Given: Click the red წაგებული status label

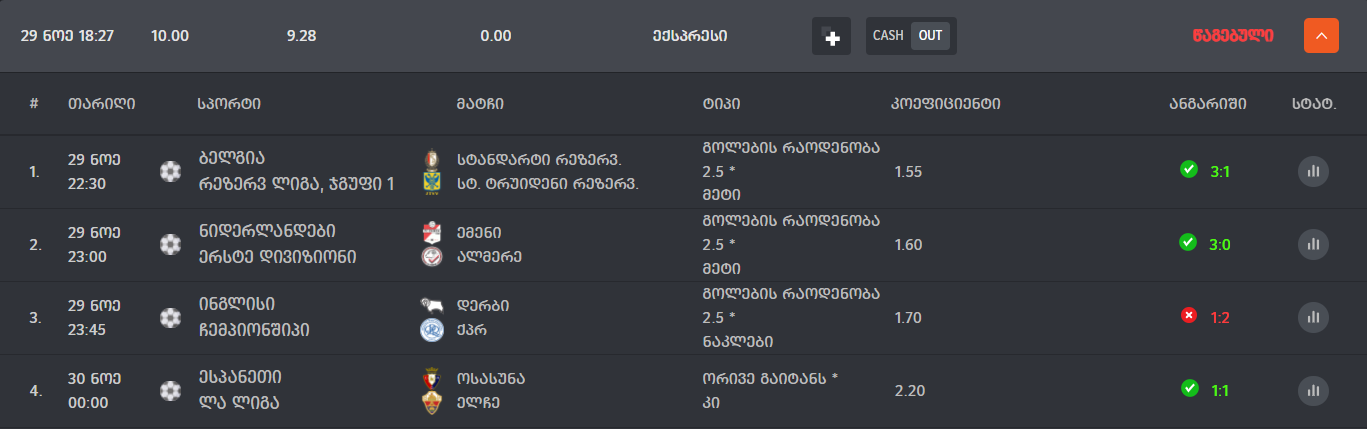Looking at the screenshot, I should pyautogui.click(x=1233, y=36).
